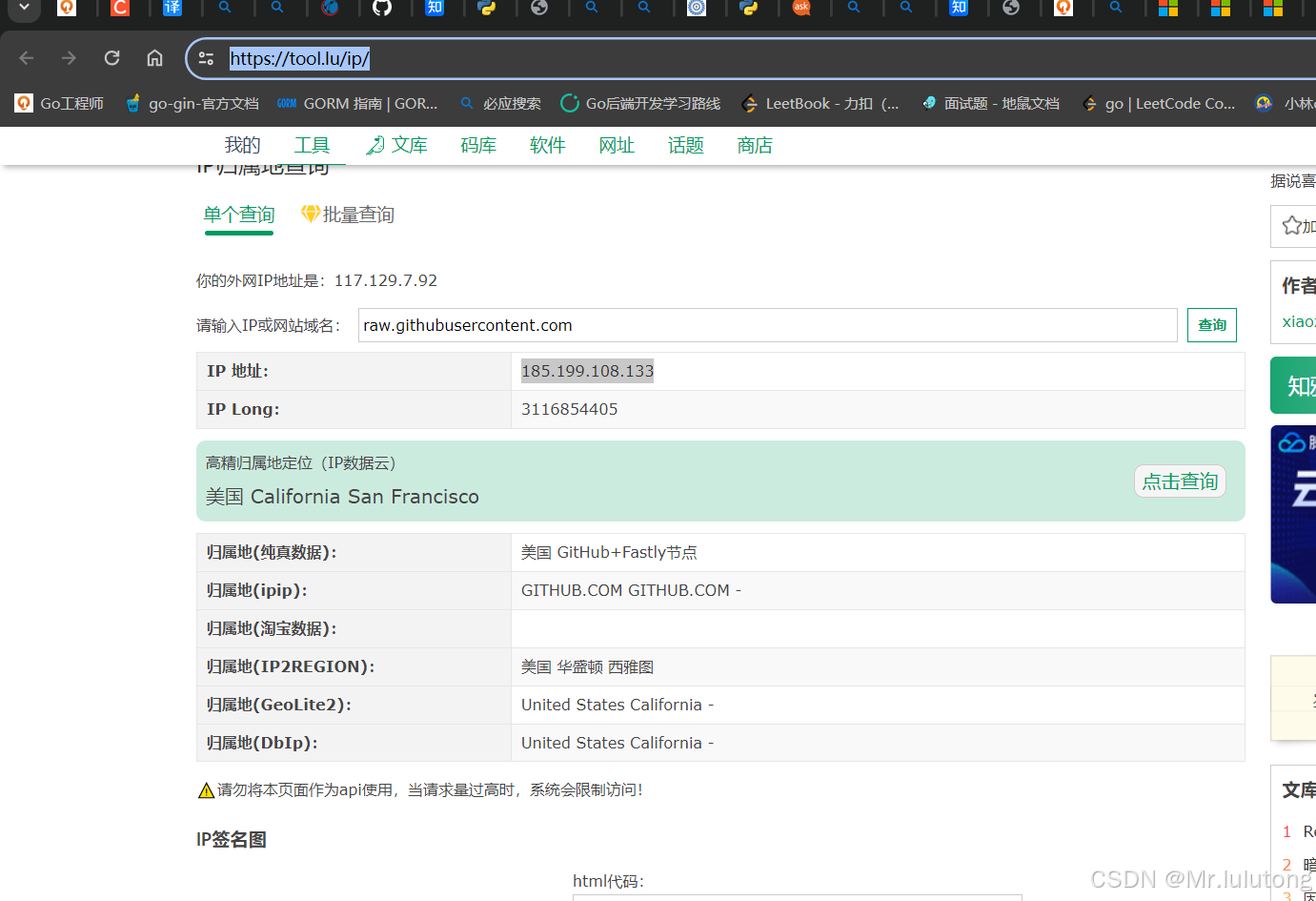Open the author link xiao

(1298, 321)
